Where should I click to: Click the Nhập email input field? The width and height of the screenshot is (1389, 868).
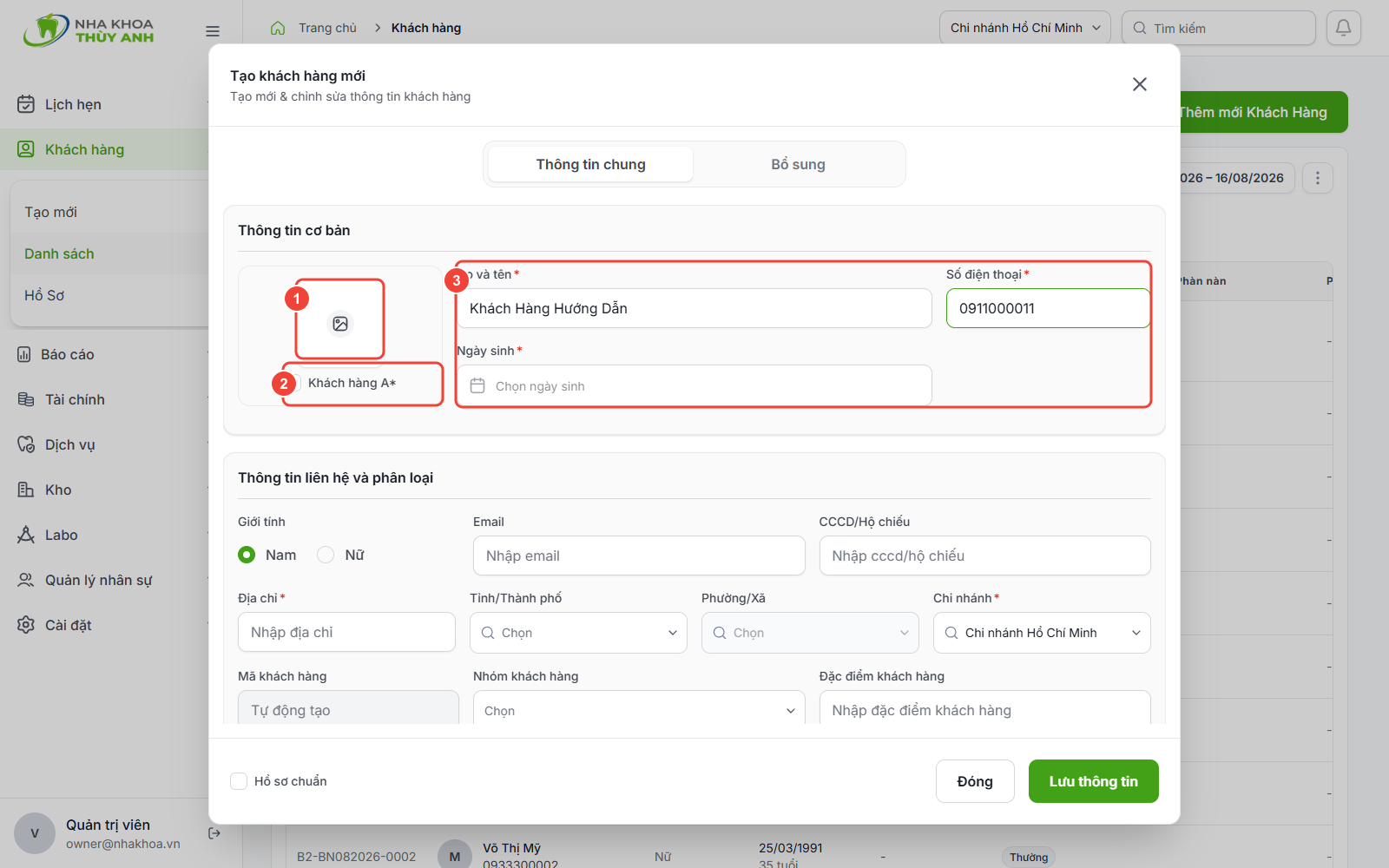click(x=639, y=556)
